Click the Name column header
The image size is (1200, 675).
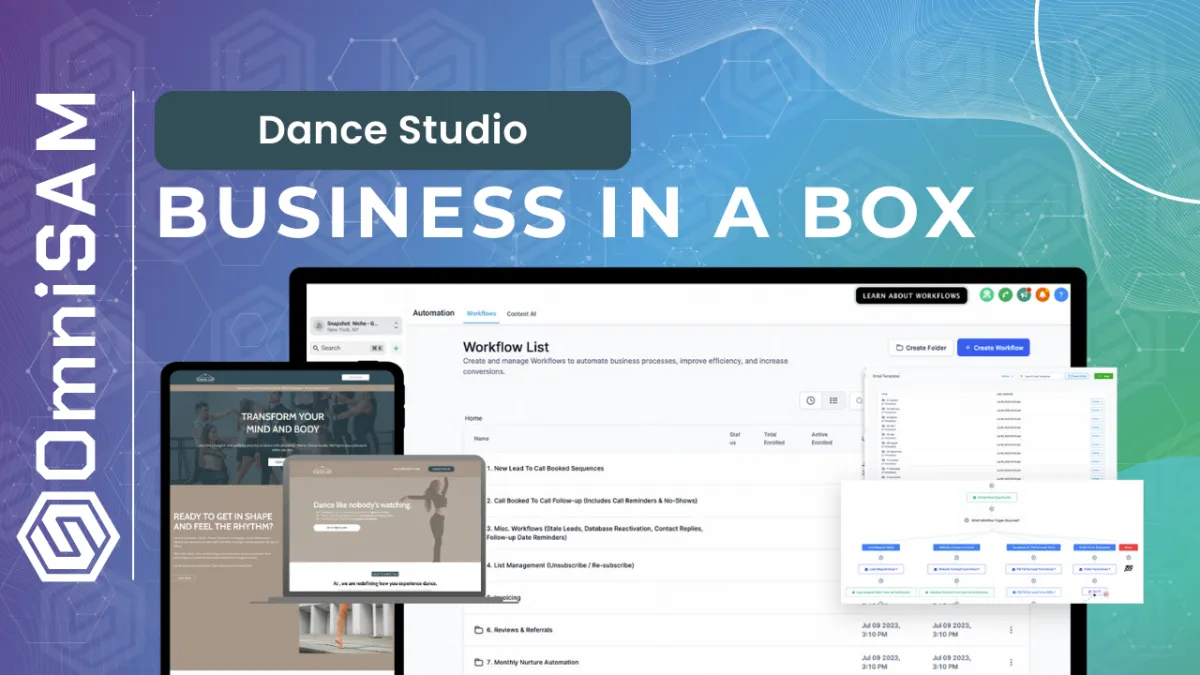point(481,438)
